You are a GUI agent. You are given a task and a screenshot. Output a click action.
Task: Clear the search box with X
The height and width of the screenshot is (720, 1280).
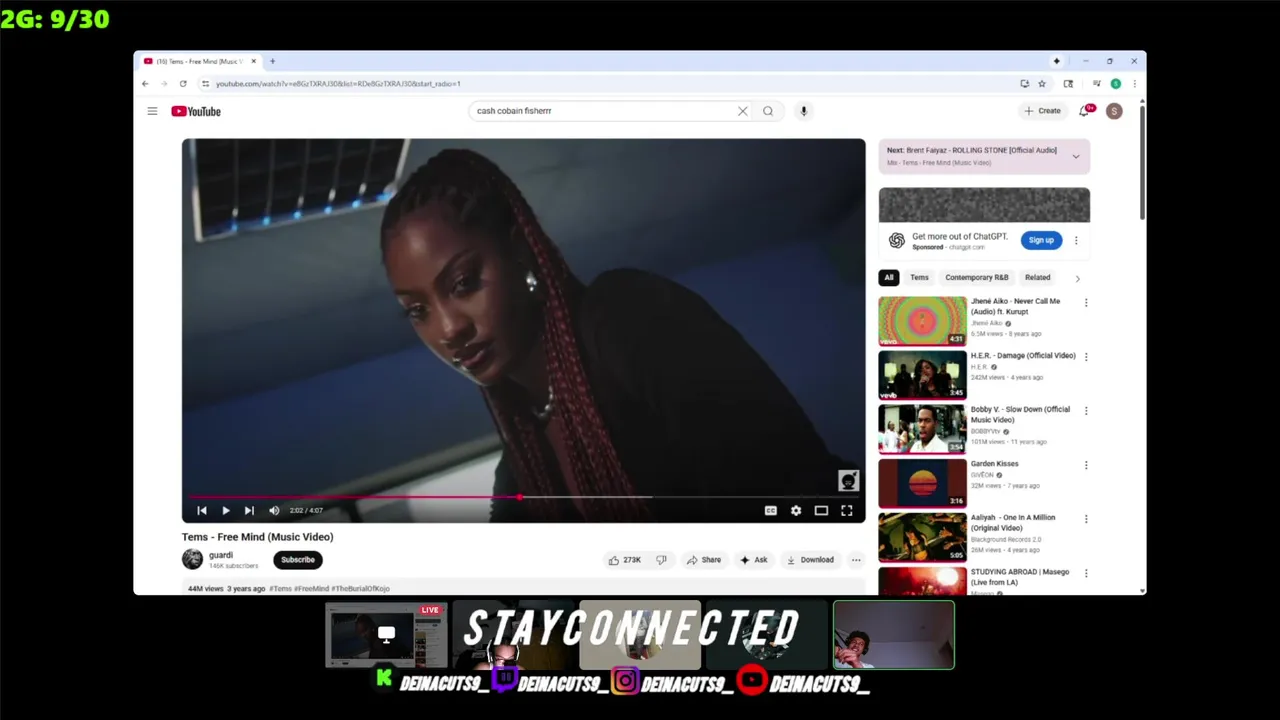[742, 111]
